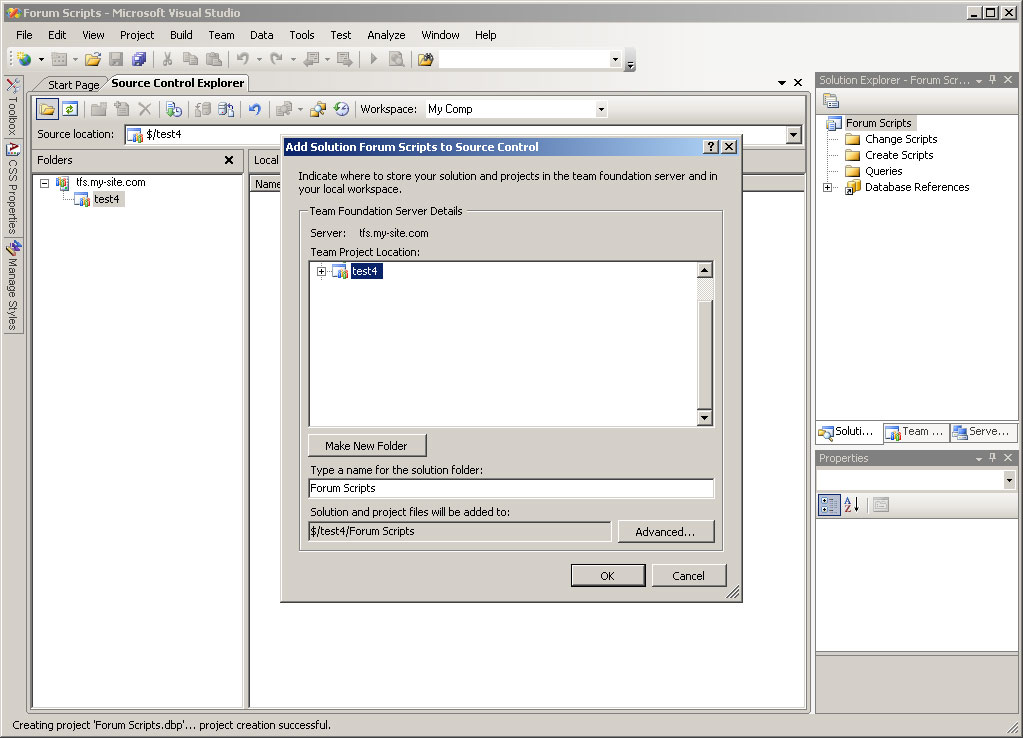This screenshot has width=1023, height=738.
Task: Switch to the Team Explorer tab
Action: click(916, 432)
